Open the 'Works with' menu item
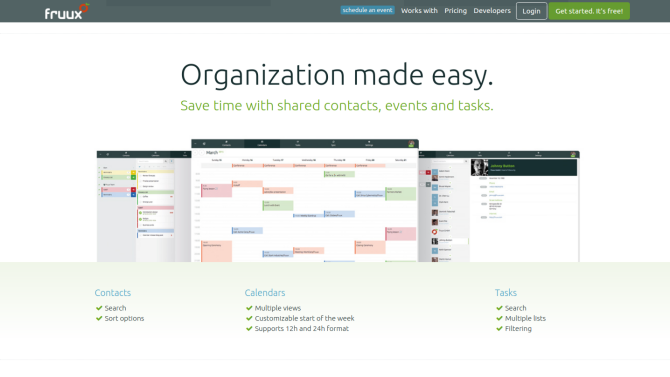Screen dimensions: 670x377 coord(419,11)
